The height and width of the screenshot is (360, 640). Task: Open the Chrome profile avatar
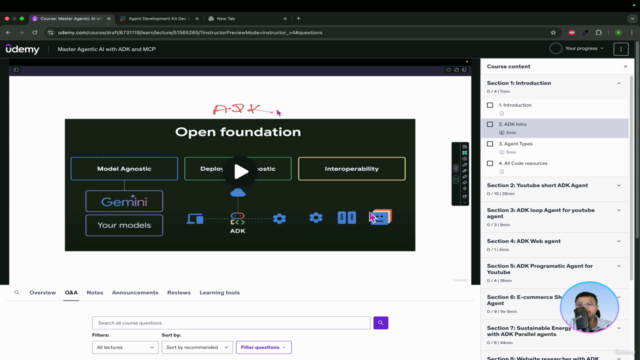point(618,33)
